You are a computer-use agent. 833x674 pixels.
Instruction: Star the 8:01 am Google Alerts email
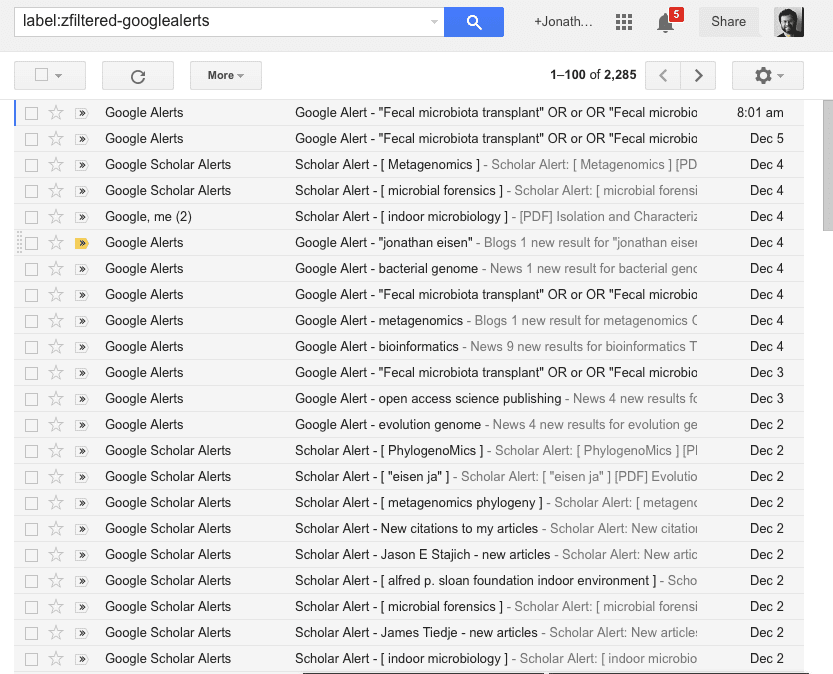click(x=56, y=113)
